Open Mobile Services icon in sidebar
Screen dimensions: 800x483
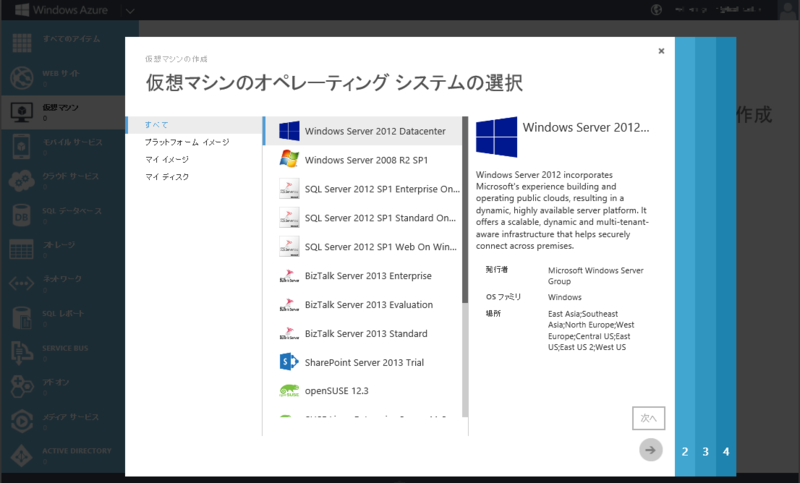point(22,146)
